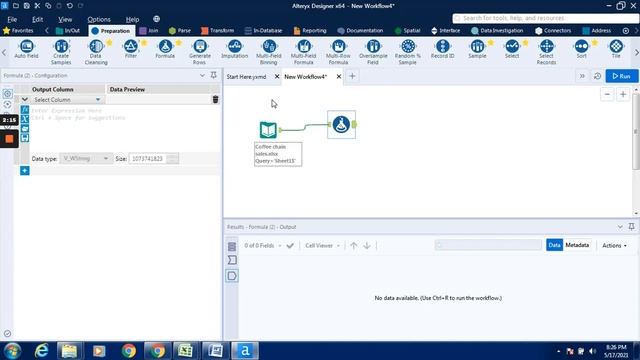Image resolution: width=640 pixels, height=360 pixels.
Task: Select the Select Records tool
Action: click(x=546, y=52)
